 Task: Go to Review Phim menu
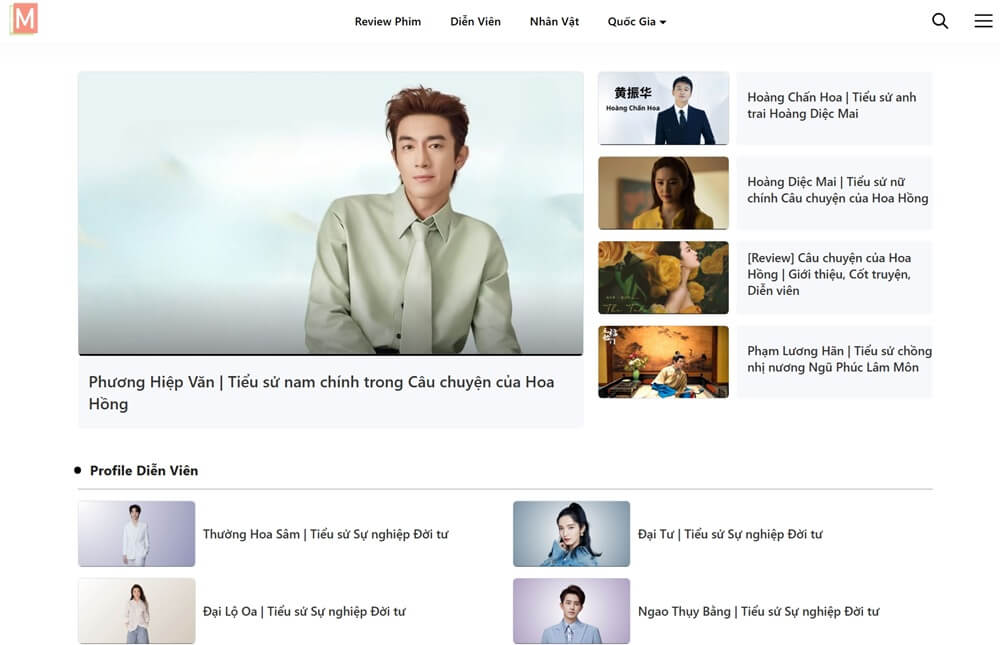[x=387, y=22]
